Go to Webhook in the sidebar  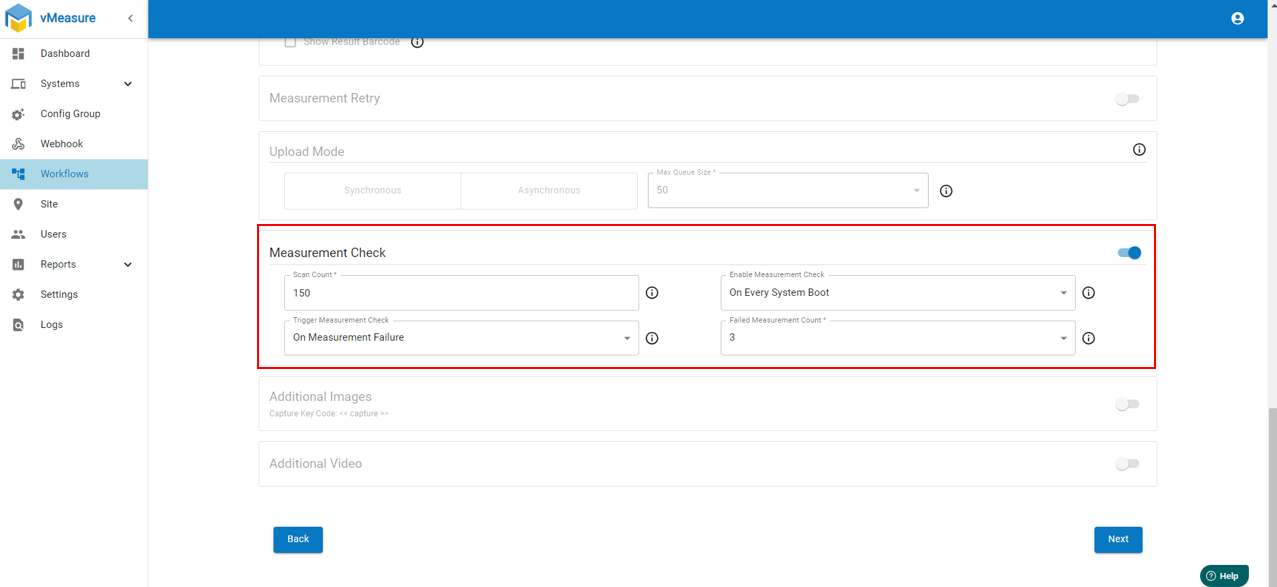click(62, 144)
